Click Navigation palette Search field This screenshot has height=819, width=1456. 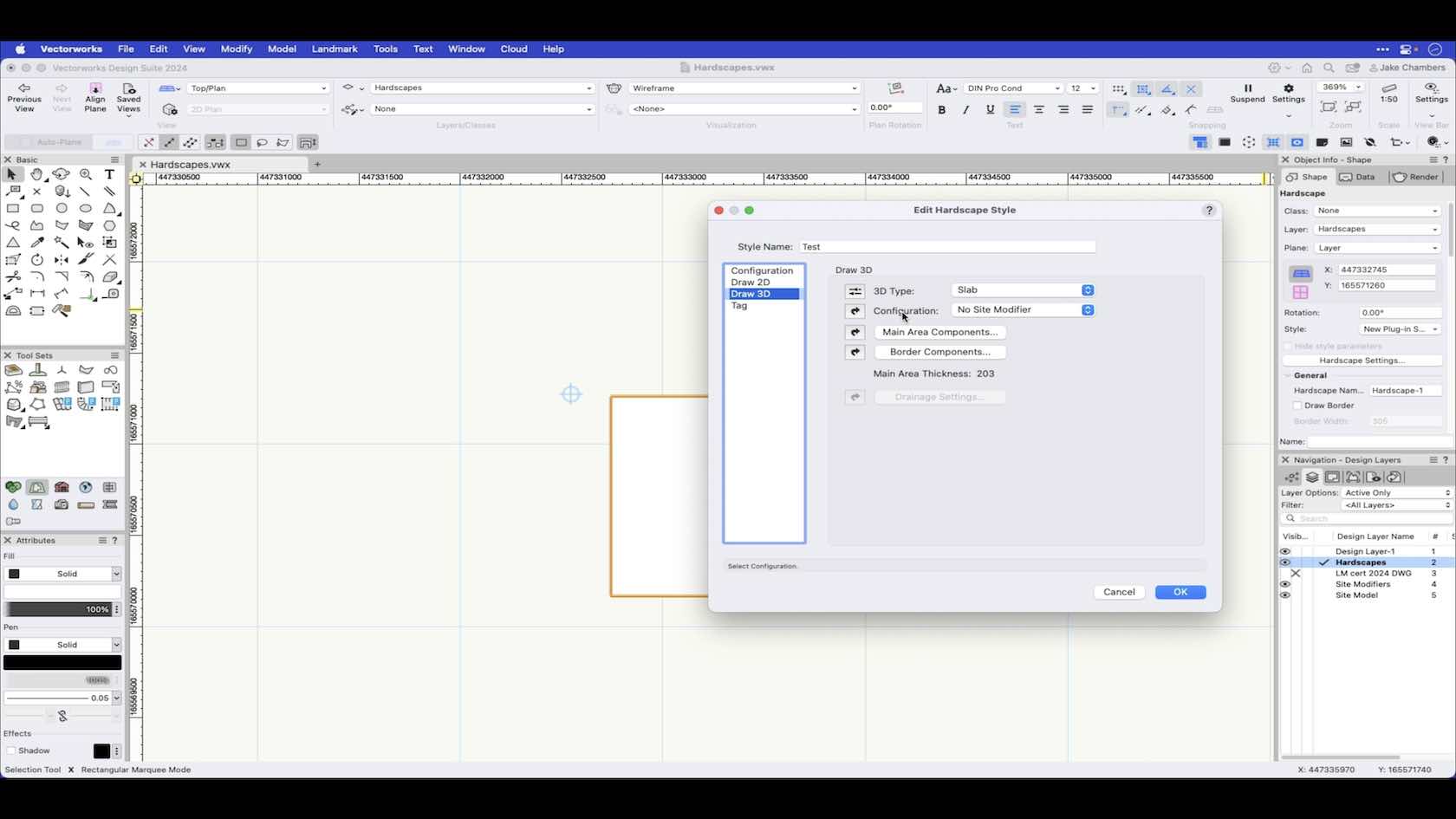(1367, 518)
